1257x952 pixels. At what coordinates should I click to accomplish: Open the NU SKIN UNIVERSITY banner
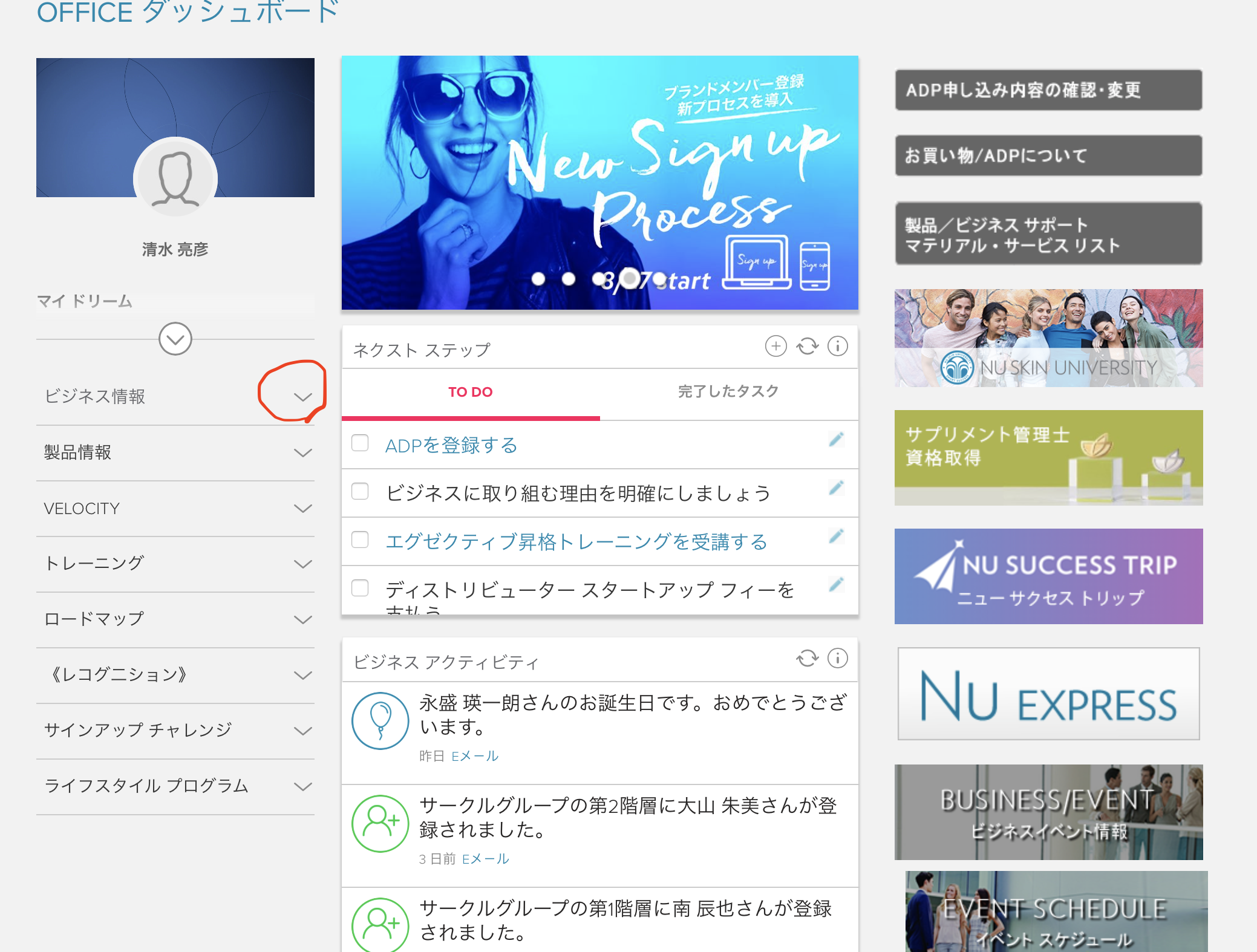1049,338
